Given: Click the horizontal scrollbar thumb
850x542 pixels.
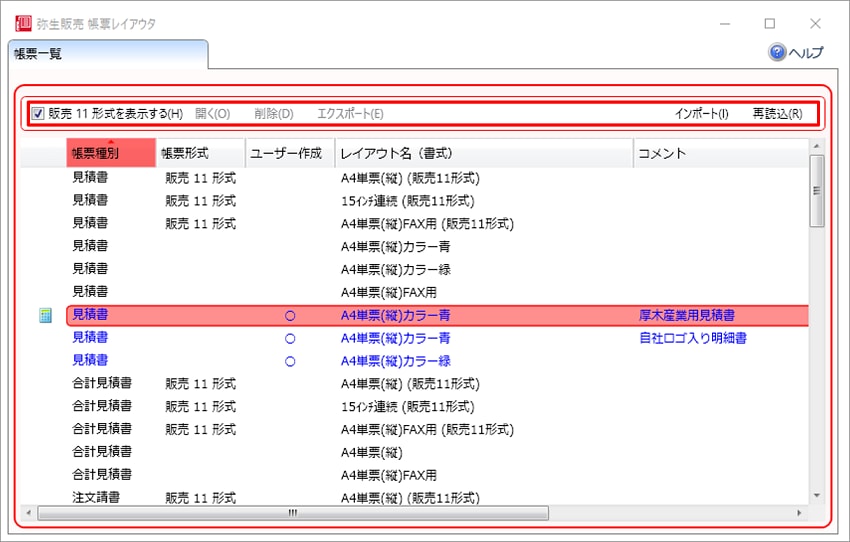Looking at the screenshot, I should coord(292,513).
